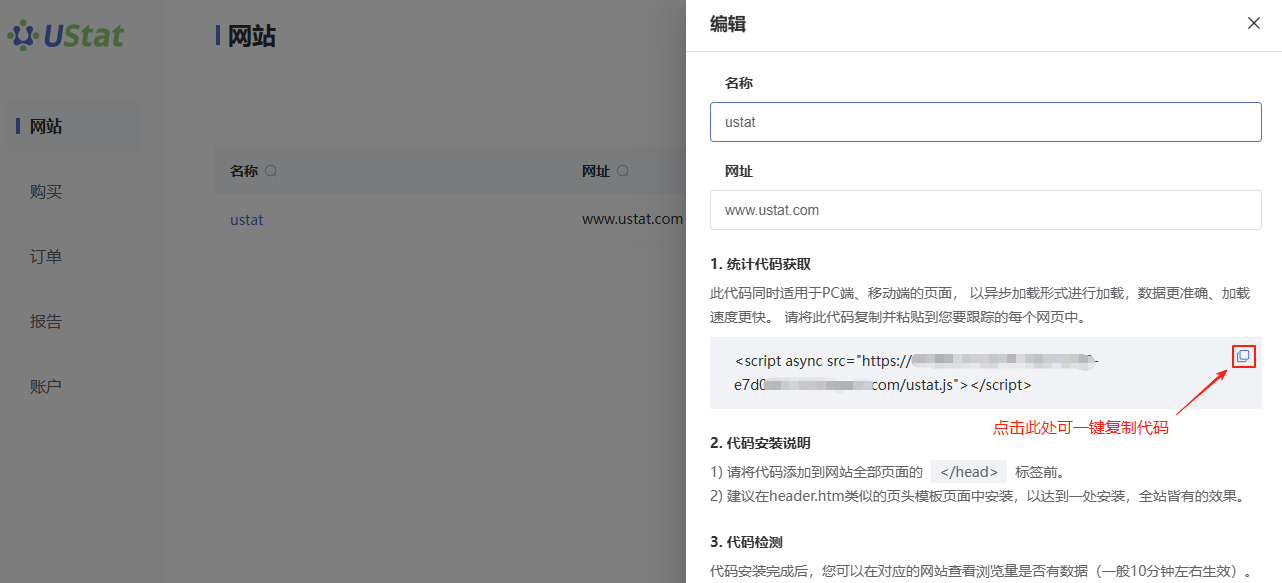This screenshot has height=583, width=1282.
Task: Click the </head> tag label
Action: tap(969, 472)
